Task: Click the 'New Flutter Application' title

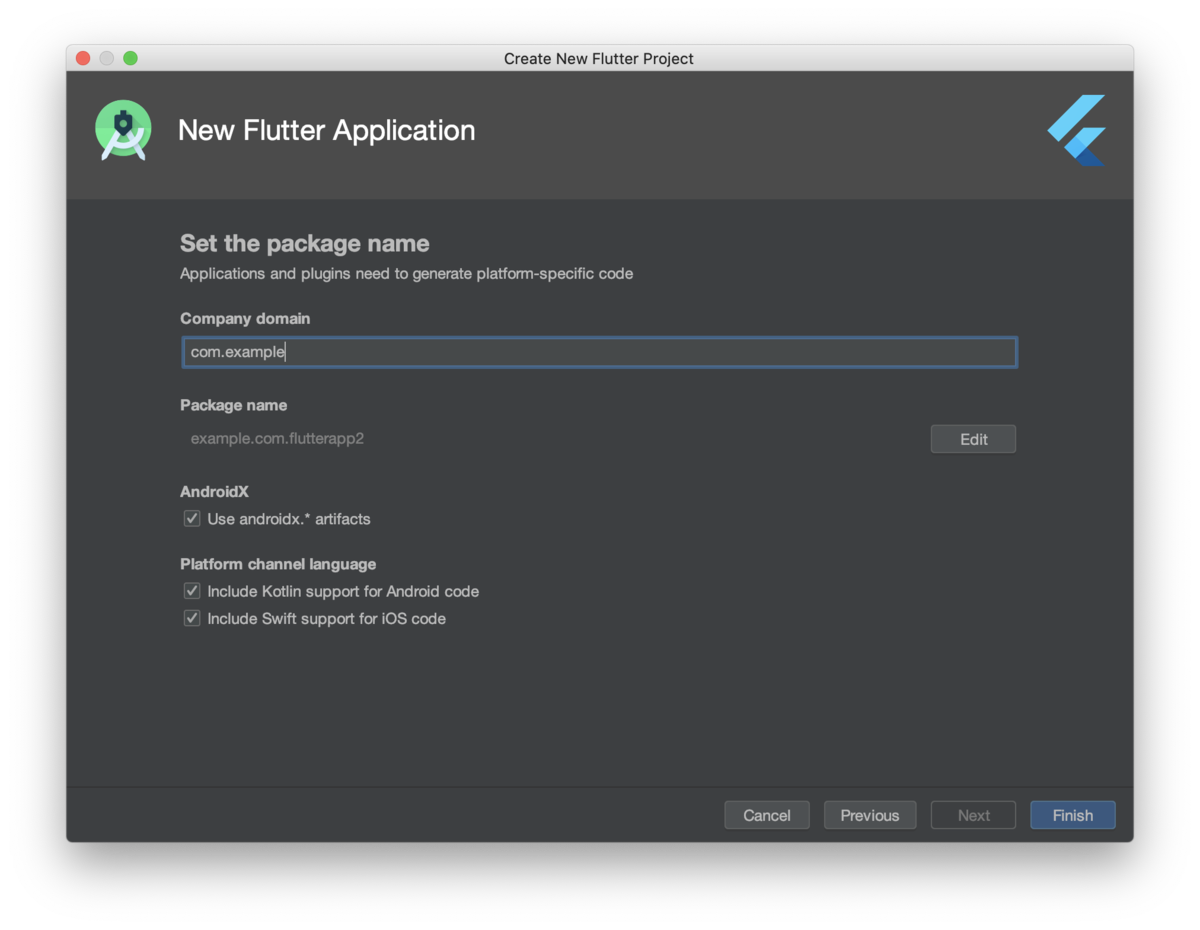Action: (x=326, y=130)
